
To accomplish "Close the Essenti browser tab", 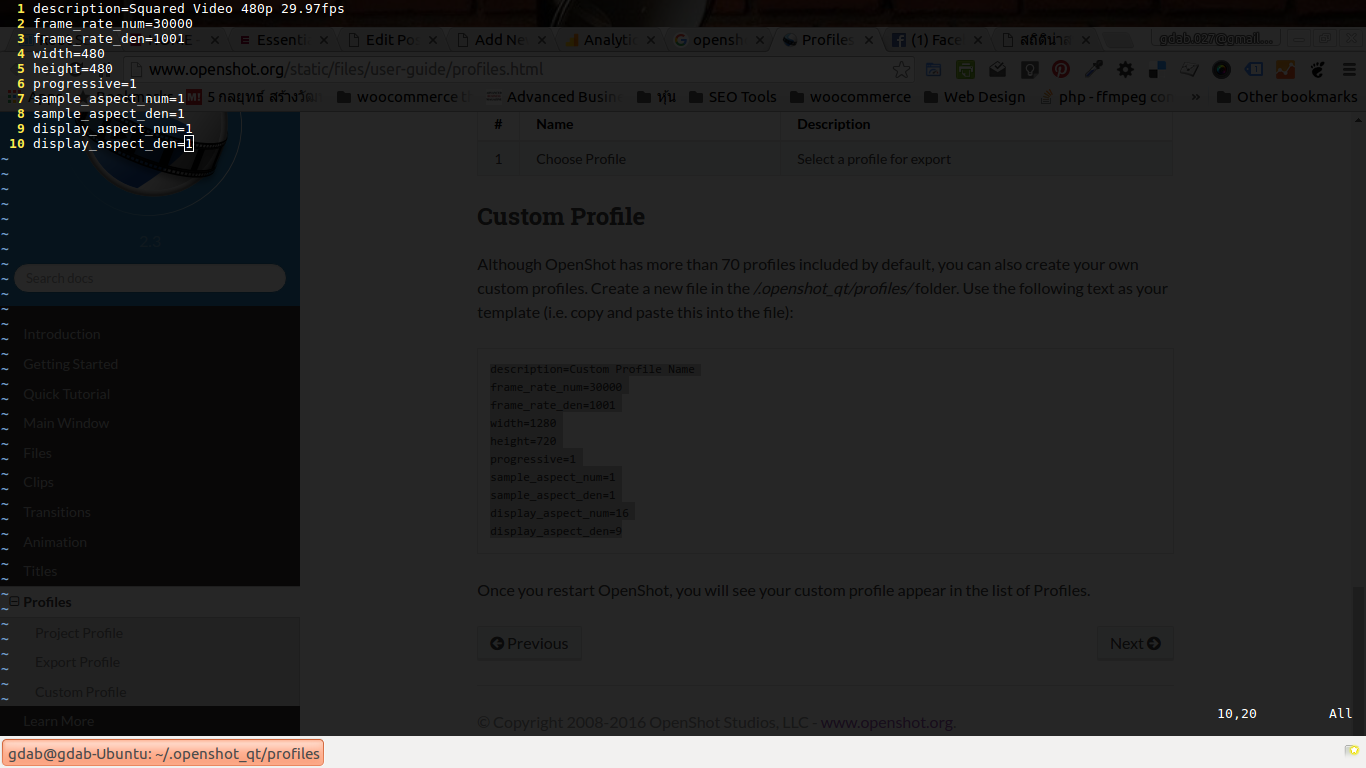I will click(324, 40).
